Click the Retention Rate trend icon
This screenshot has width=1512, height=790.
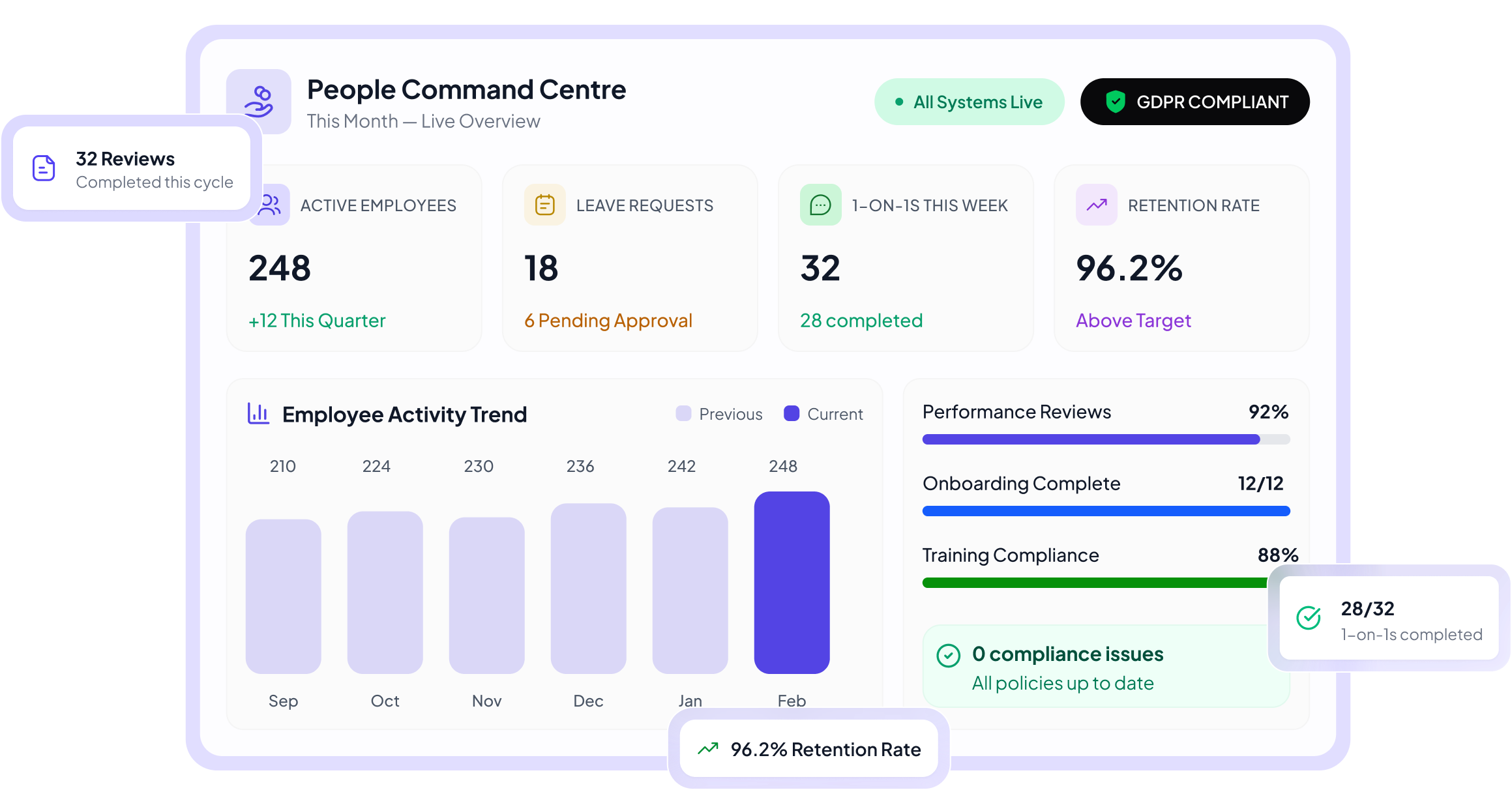[x=1096, y=205]
